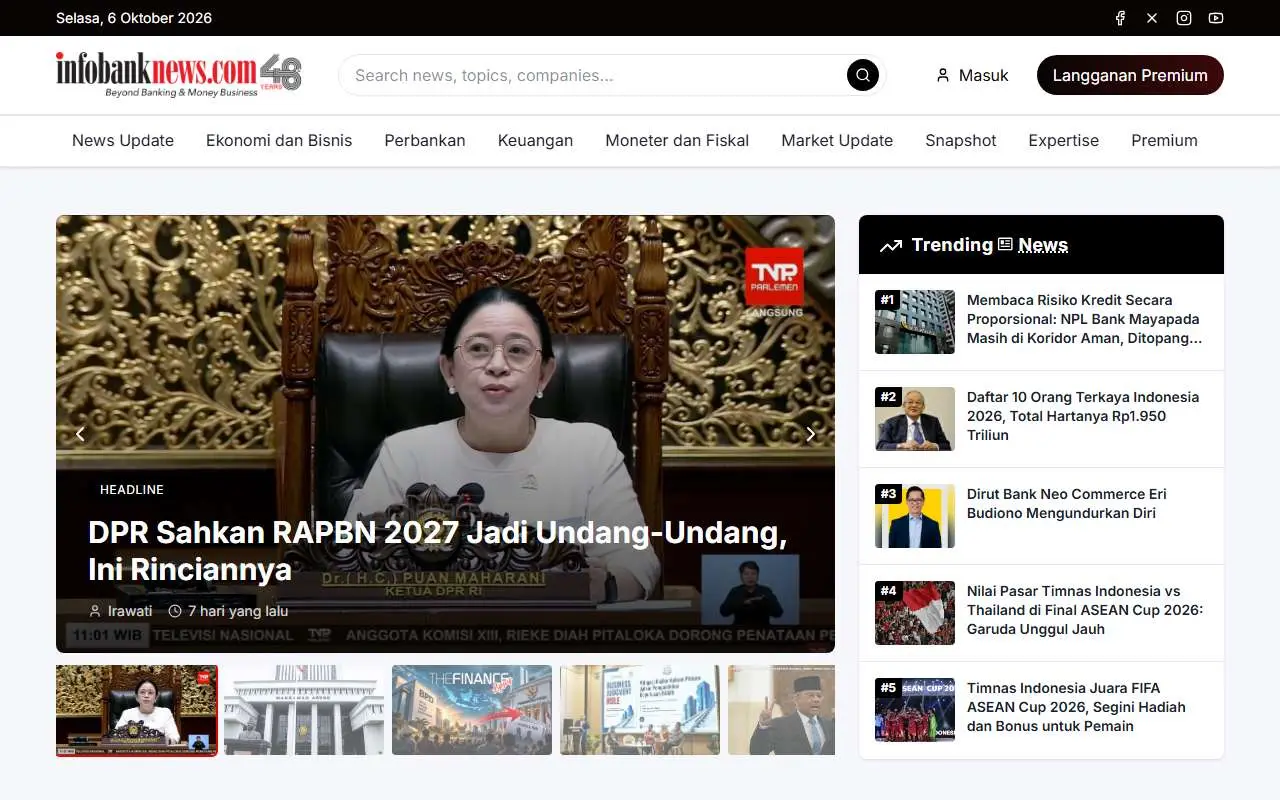Open the Premium menu item

coord(1164,141)
